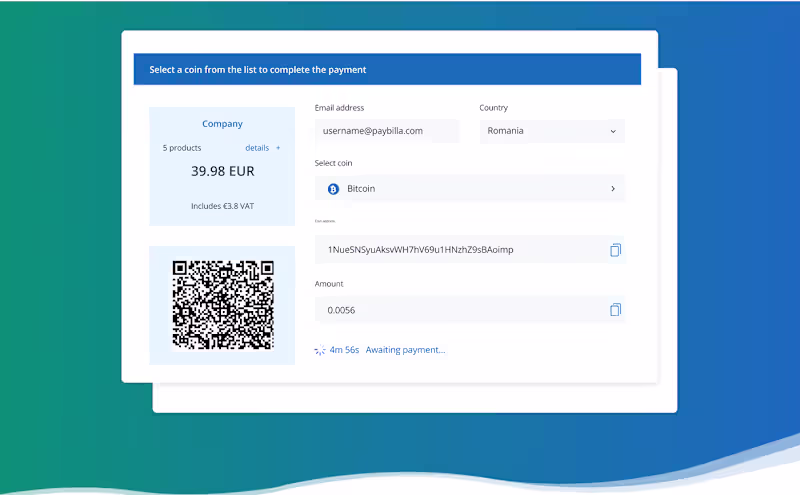800x495 pixels.
Task: Click the Awaiting payment status text
Action: coord(406,350)
